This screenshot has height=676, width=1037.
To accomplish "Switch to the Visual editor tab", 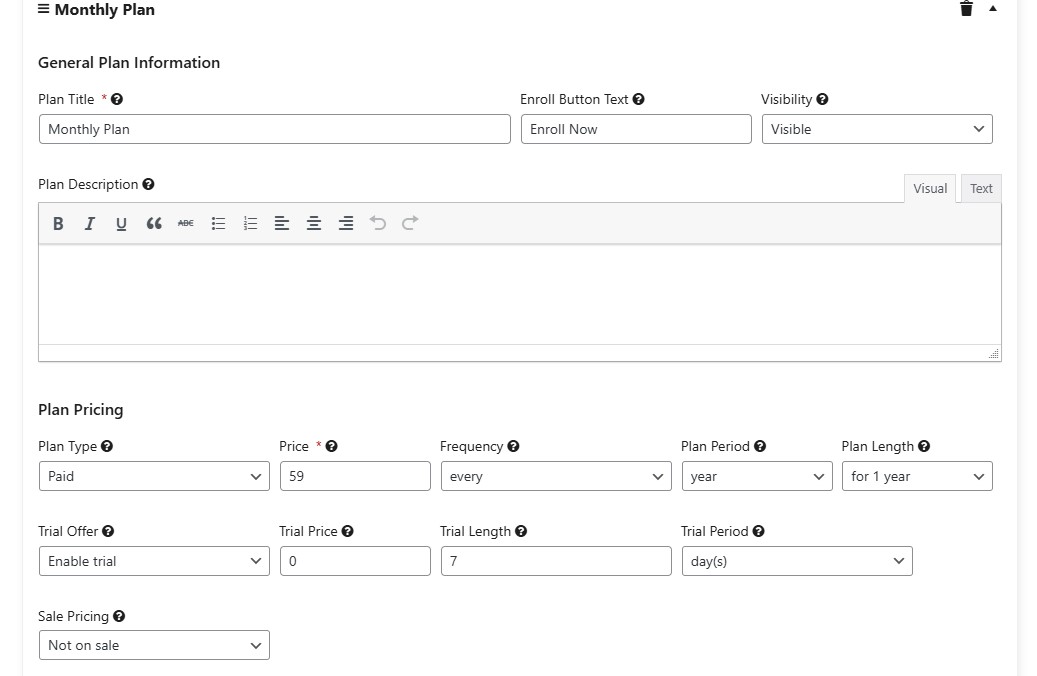I will [x=930, y=189].
